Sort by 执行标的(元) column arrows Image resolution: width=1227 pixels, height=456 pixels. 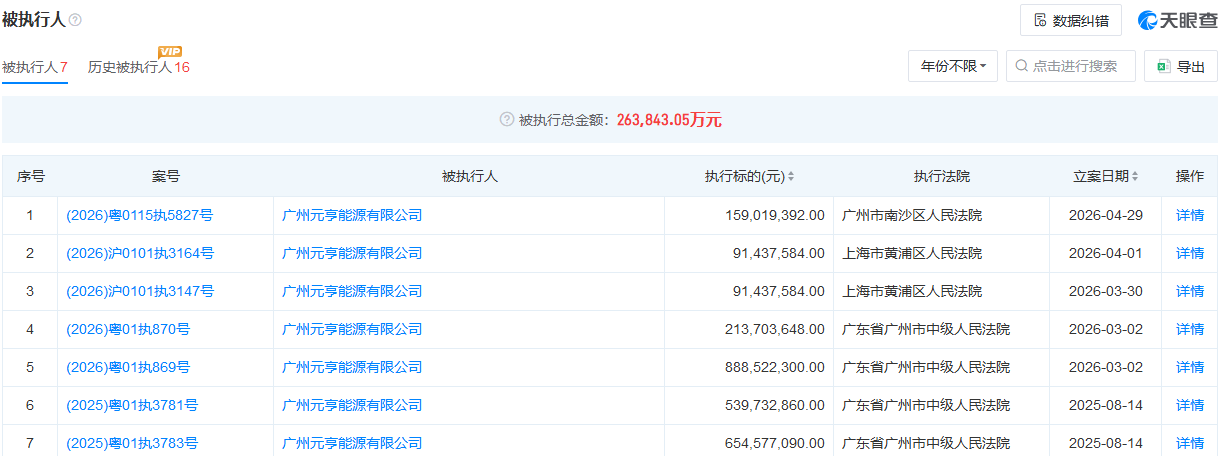[791, 177]
